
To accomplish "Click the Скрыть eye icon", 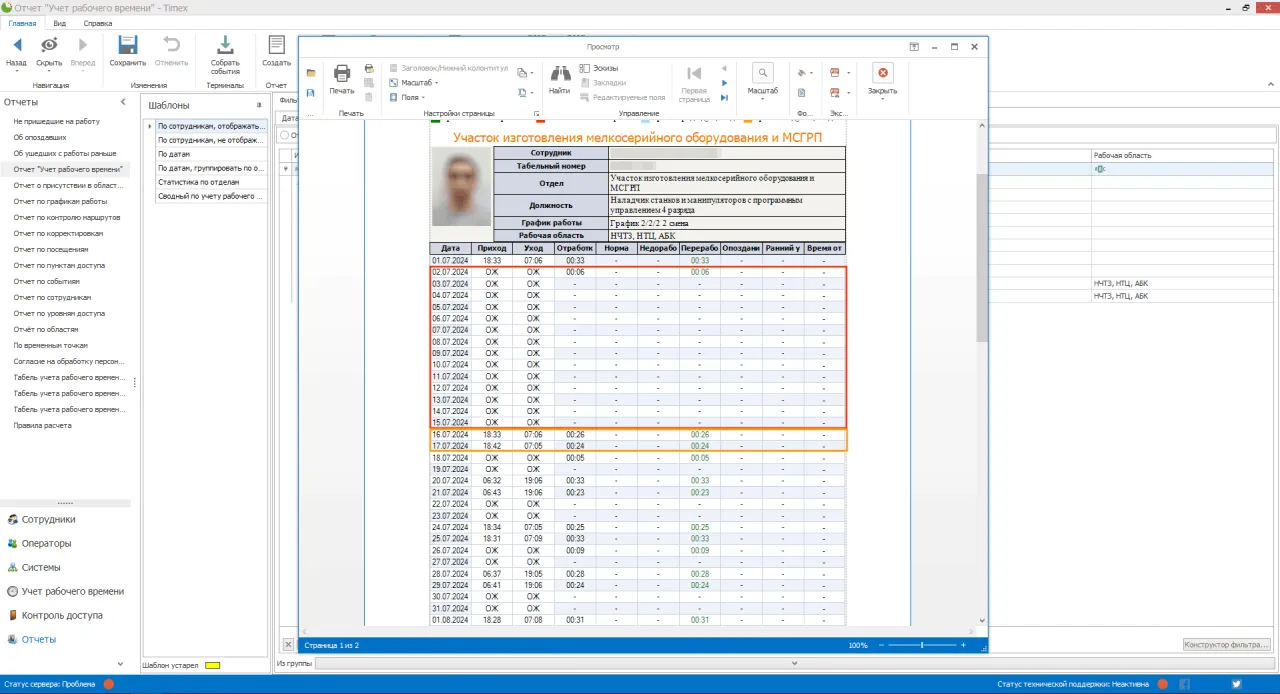I will pyautogui.click(x=48, y=46).
